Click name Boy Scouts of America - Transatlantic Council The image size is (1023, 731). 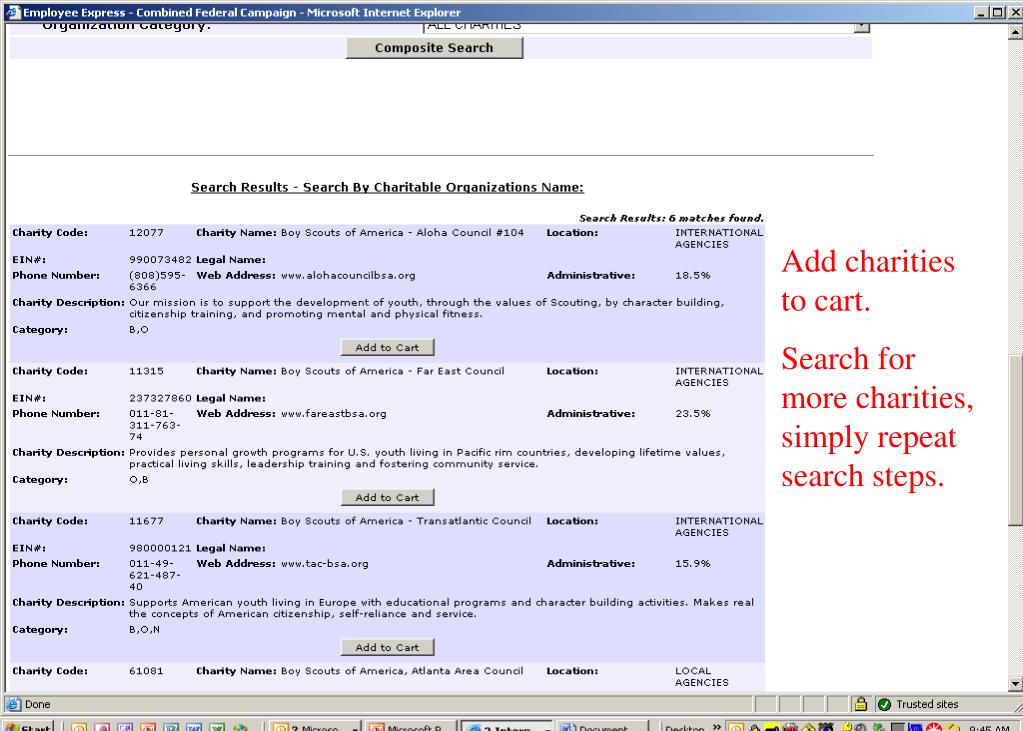point(406,521)
